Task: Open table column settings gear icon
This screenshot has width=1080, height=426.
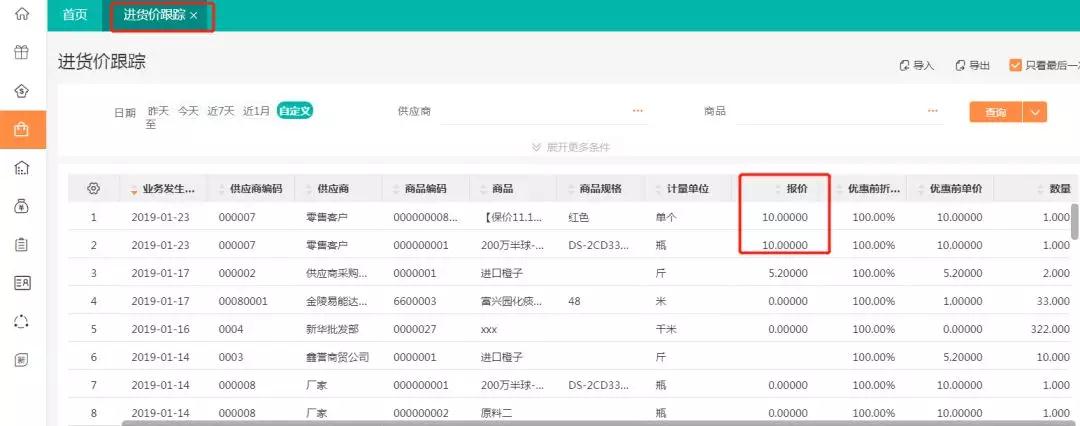Action: click(94, 188)
